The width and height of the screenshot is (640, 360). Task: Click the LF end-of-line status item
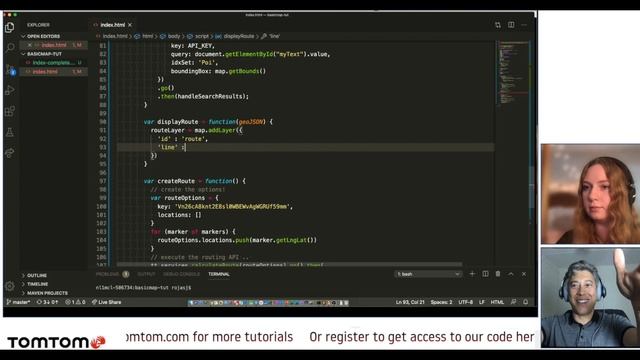coord(482,302)
